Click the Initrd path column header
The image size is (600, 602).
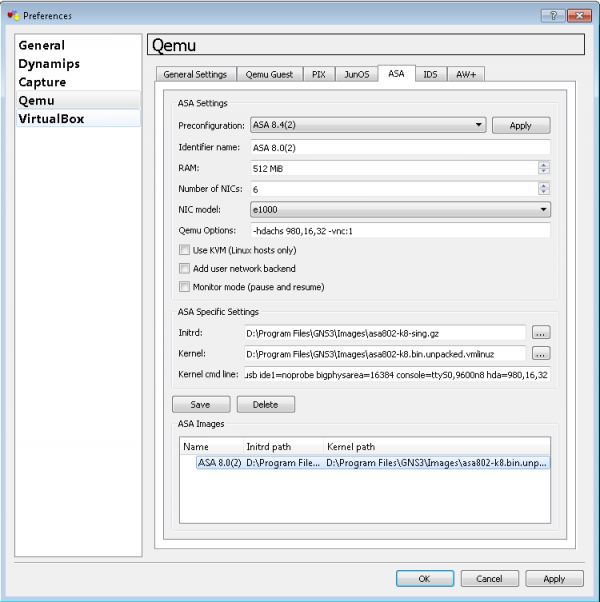[284, 447]
